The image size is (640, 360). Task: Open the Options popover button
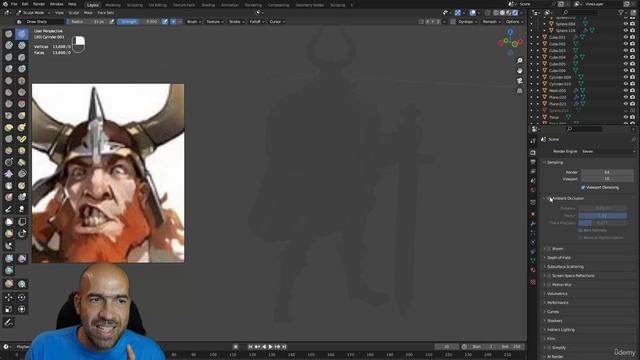(514, 22)
